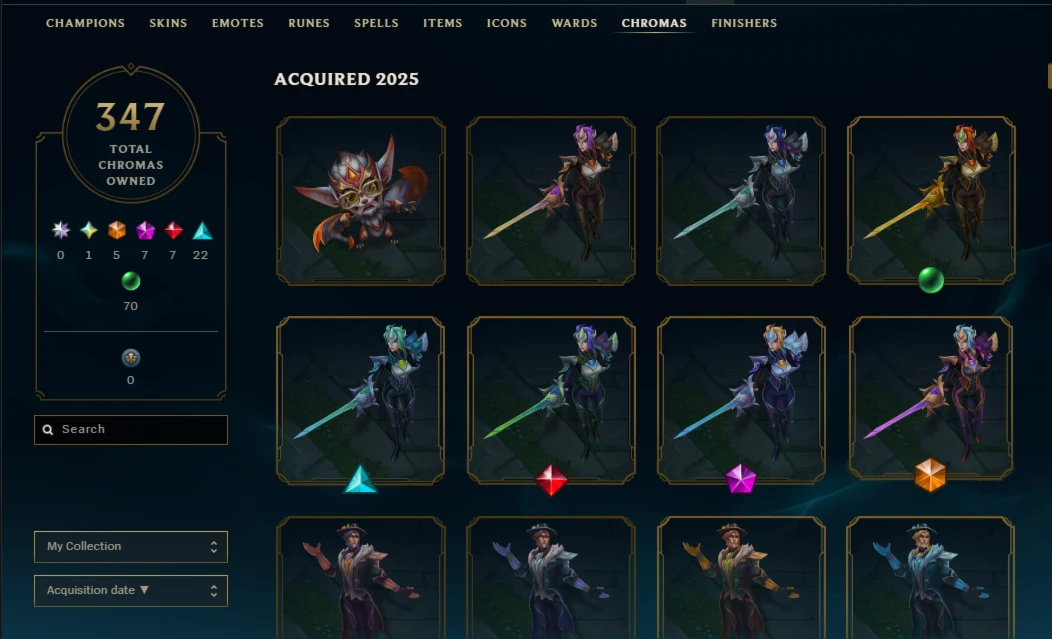1052x639 pixels.
Task: Click the blue round emblem icon above 0
Action: coord(131,358)
